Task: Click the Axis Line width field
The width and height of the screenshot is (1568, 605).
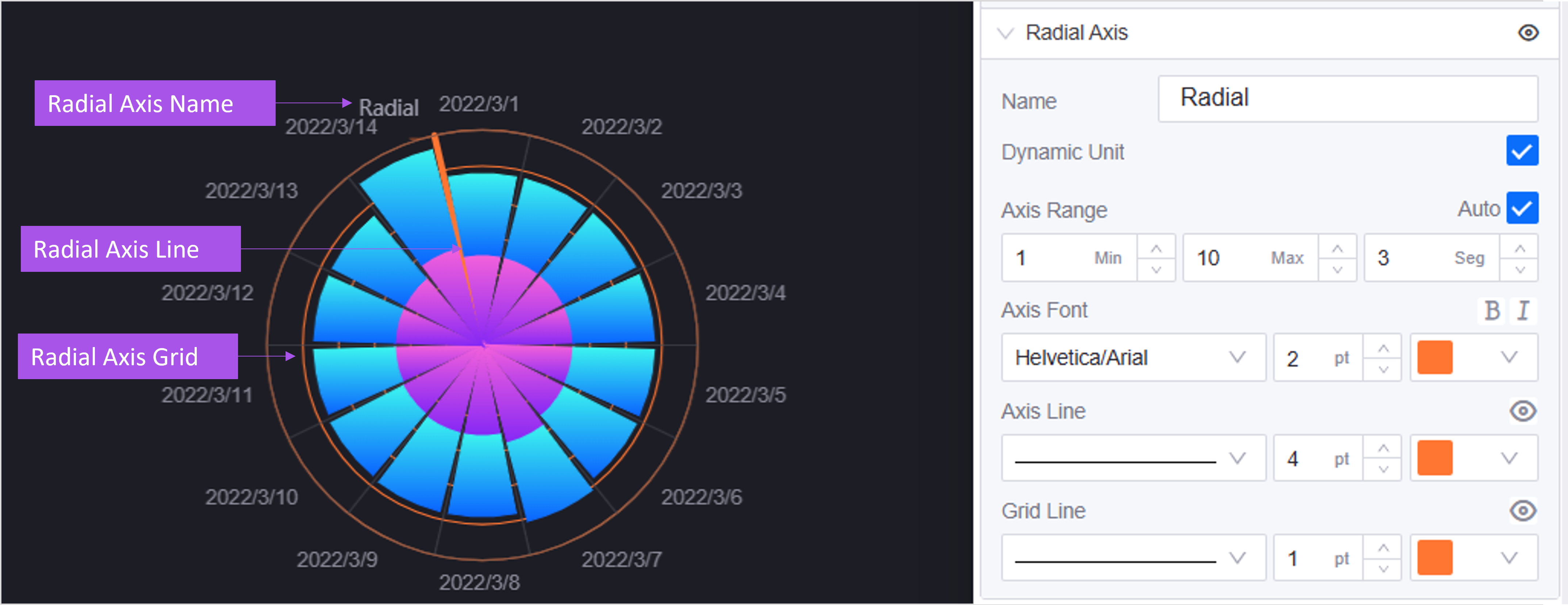Action: [x=1318, y=458]
